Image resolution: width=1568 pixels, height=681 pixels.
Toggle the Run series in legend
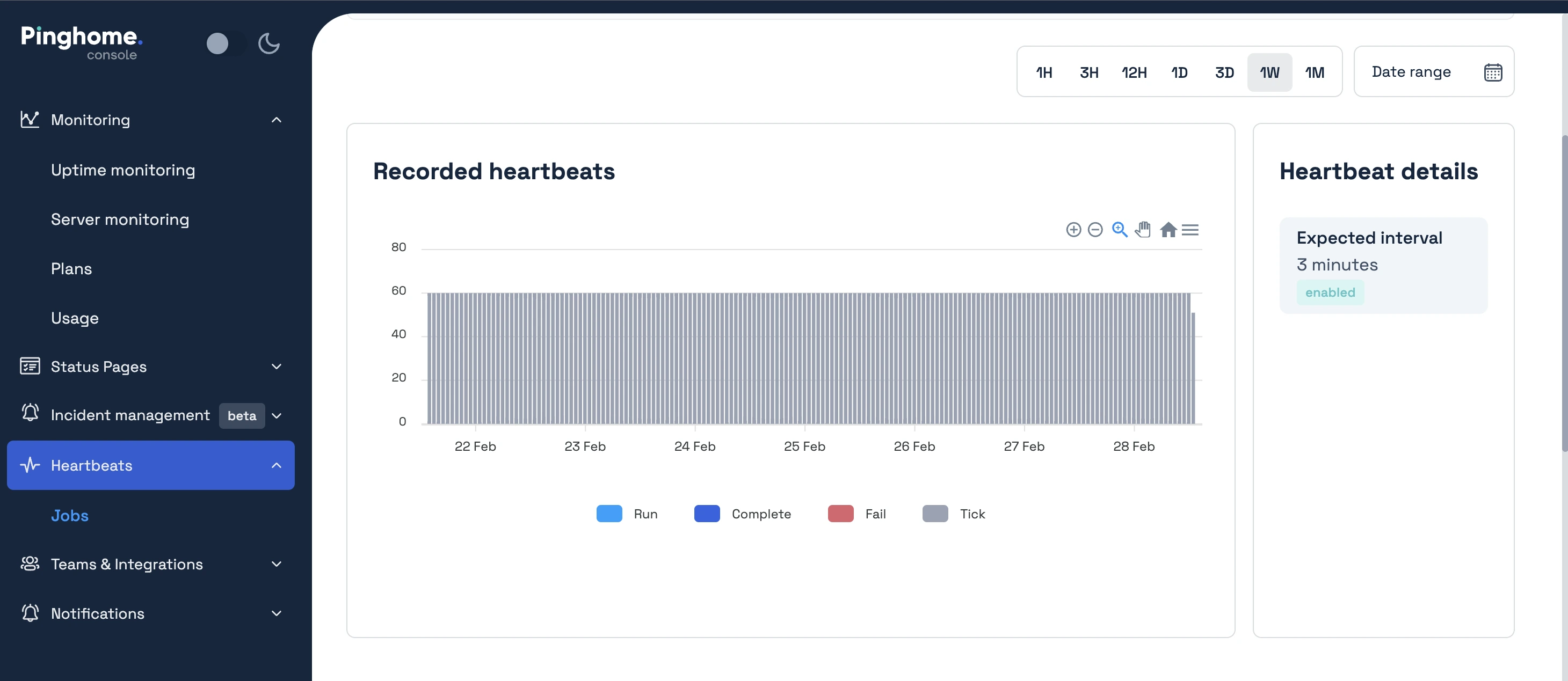click(x=627, y=514)
